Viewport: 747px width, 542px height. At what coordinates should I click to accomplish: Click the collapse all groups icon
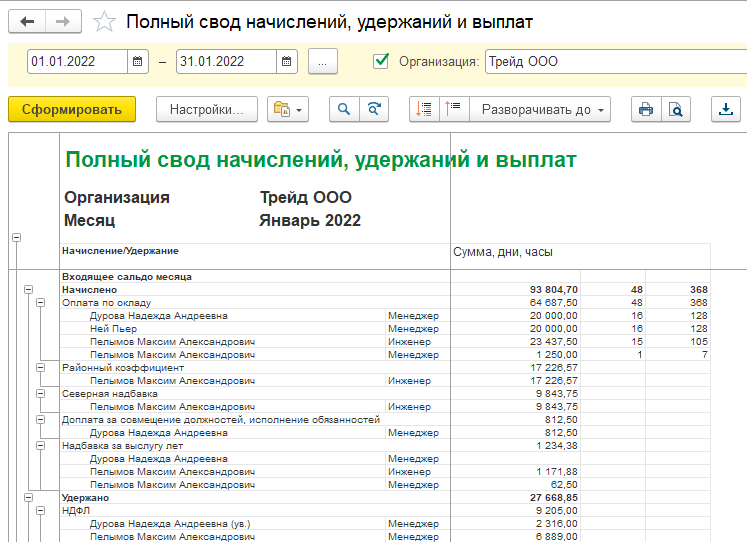click(x=455, y=109)
